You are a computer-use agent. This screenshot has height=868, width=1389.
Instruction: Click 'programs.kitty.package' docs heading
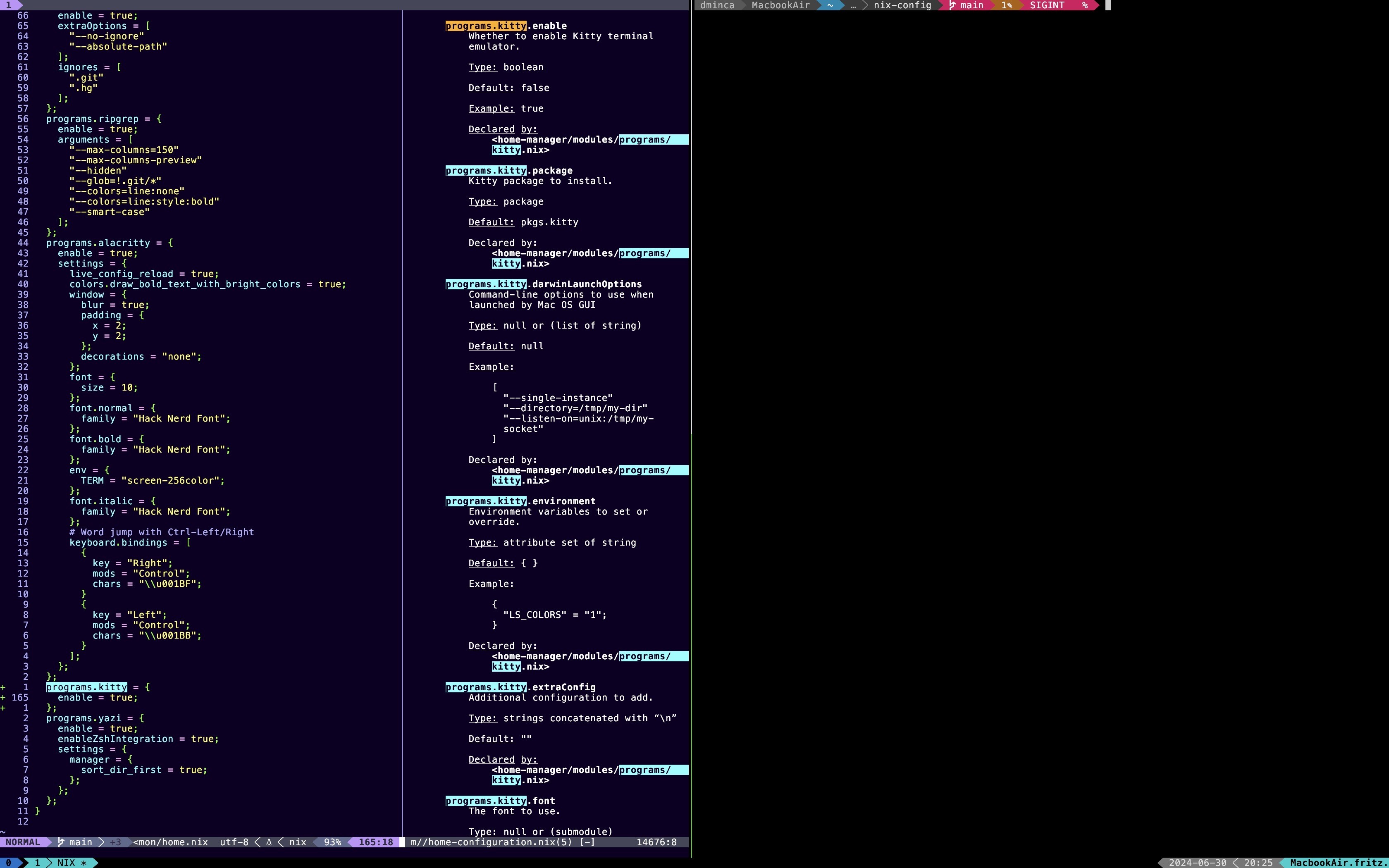[x=509, y=170]
